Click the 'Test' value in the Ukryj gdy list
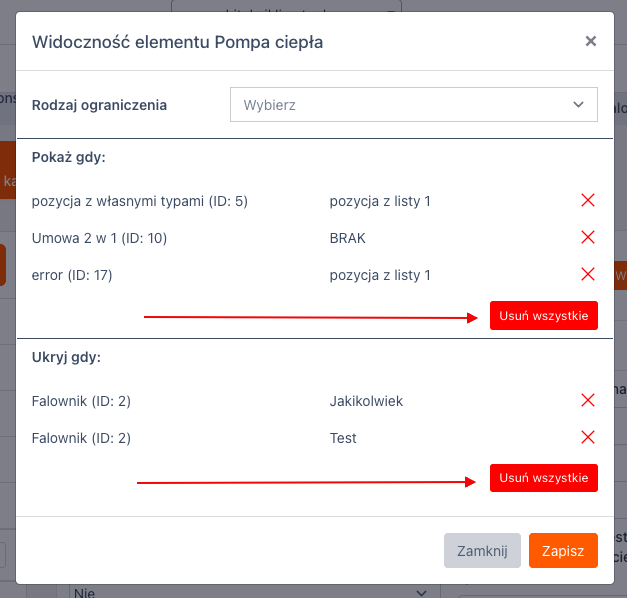The height and width of the screenshot is (598, 627). [343, 438]
